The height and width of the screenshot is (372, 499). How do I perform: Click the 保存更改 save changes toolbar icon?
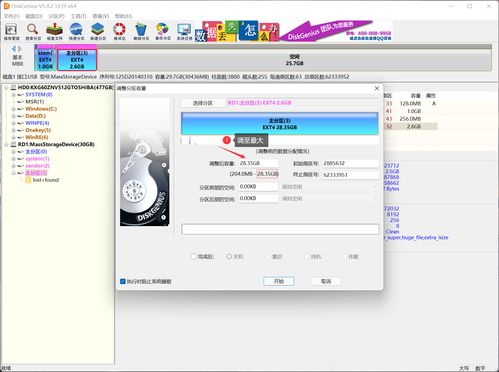(x=11, y=32)
